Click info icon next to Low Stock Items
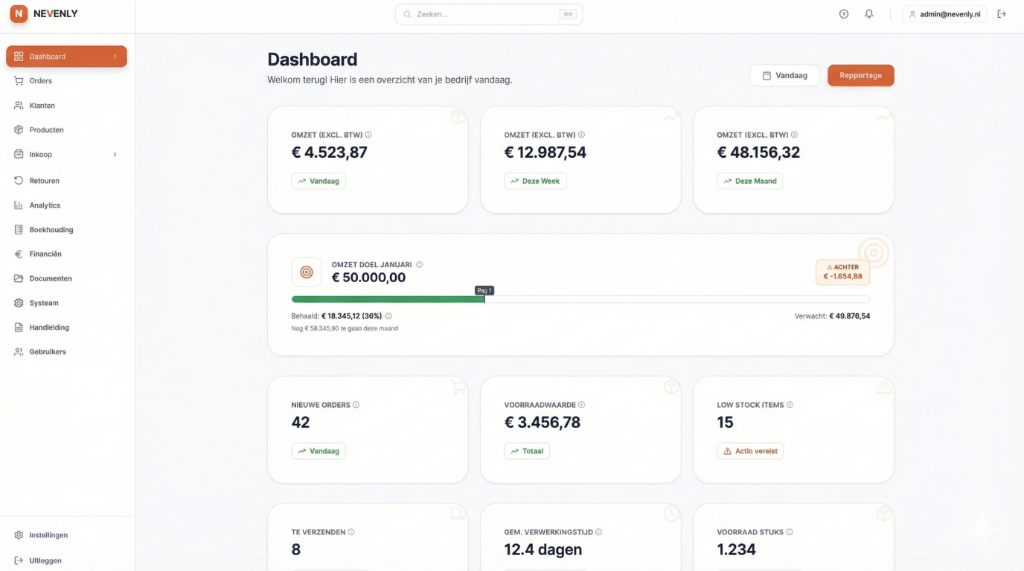Screen dimensions: 1024x571 pos(790,405)
